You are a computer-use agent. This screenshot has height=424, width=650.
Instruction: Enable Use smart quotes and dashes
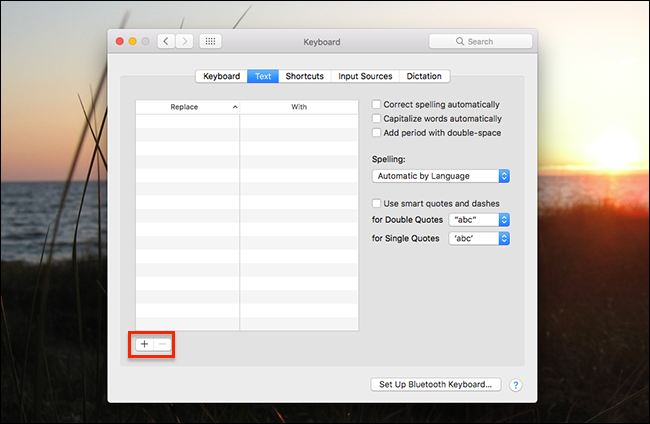[376, 204]
